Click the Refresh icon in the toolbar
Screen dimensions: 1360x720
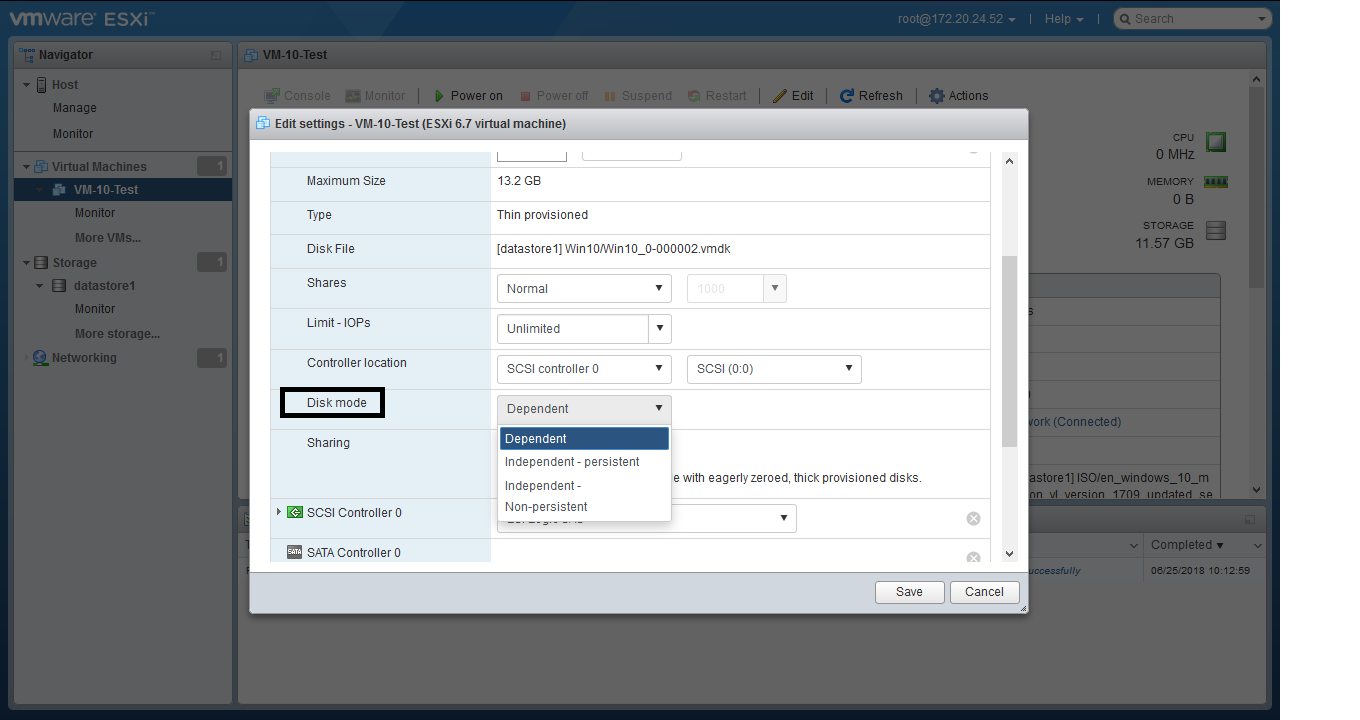point(847,96)
